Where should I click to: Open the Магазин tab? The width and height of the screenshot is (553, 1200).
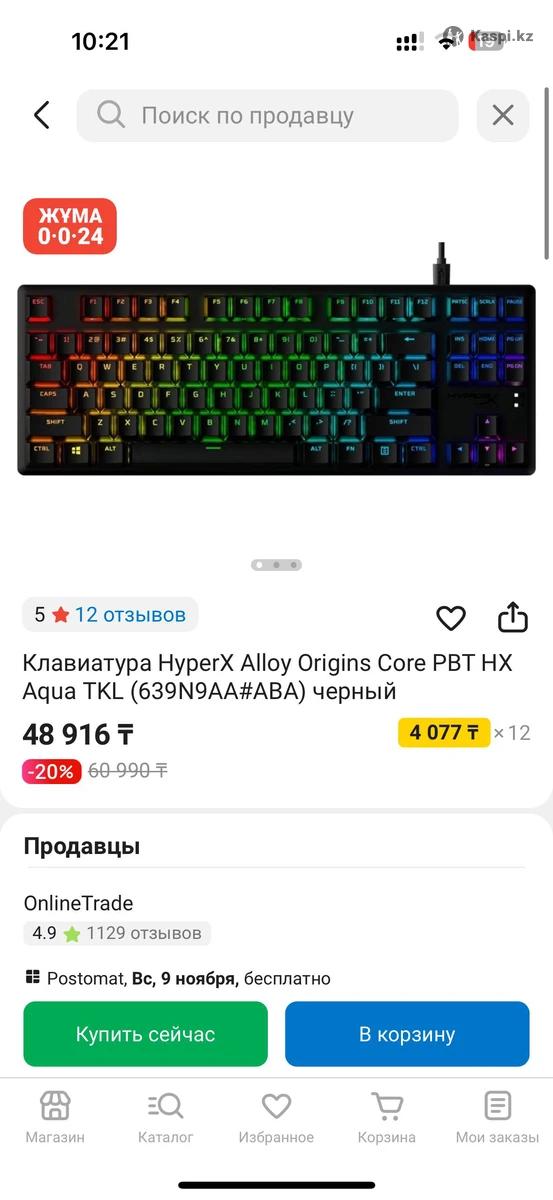pos(55,1118)
